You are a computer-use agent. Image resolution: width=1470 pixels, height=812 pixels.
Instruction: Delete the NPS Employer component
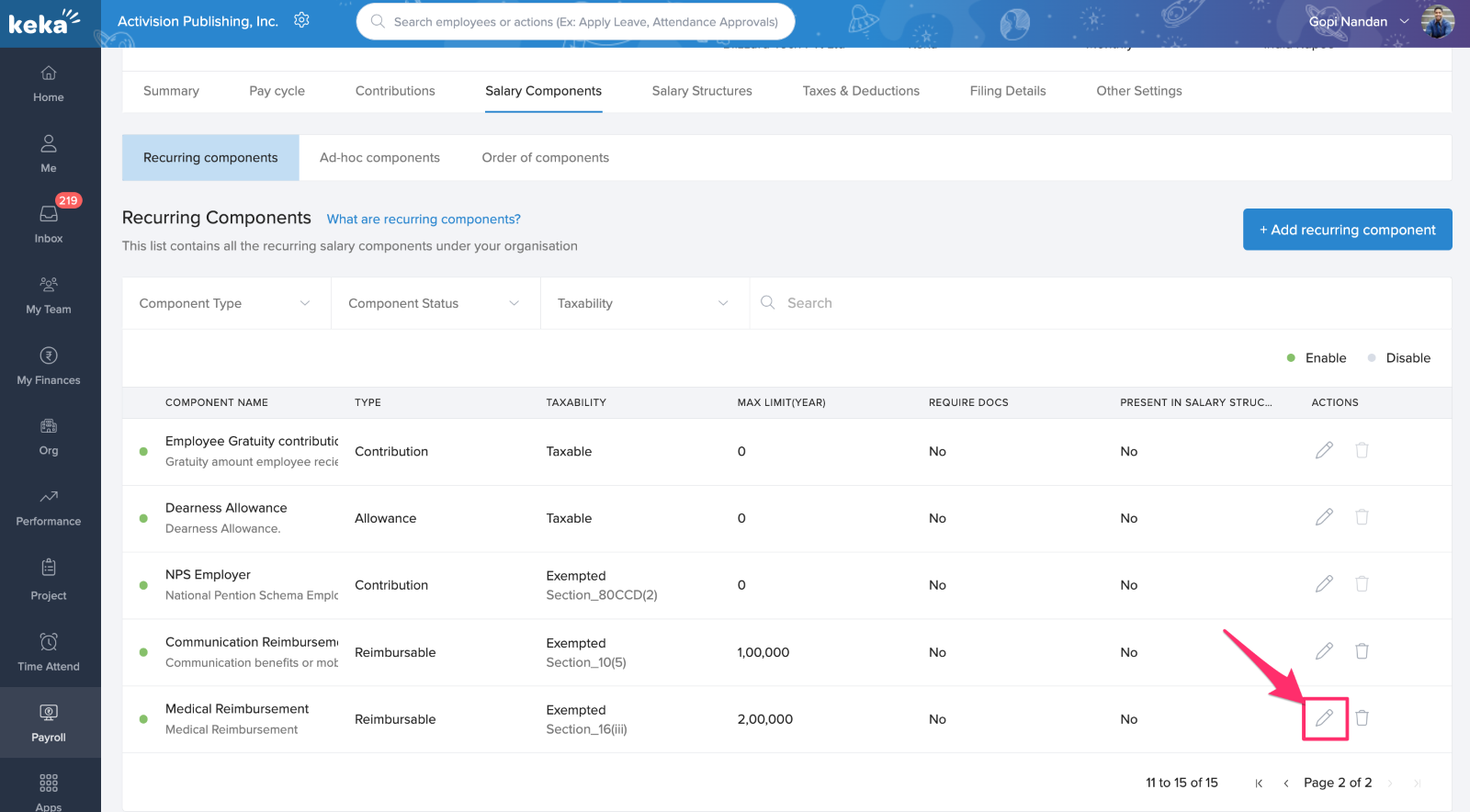point(1362,584)
